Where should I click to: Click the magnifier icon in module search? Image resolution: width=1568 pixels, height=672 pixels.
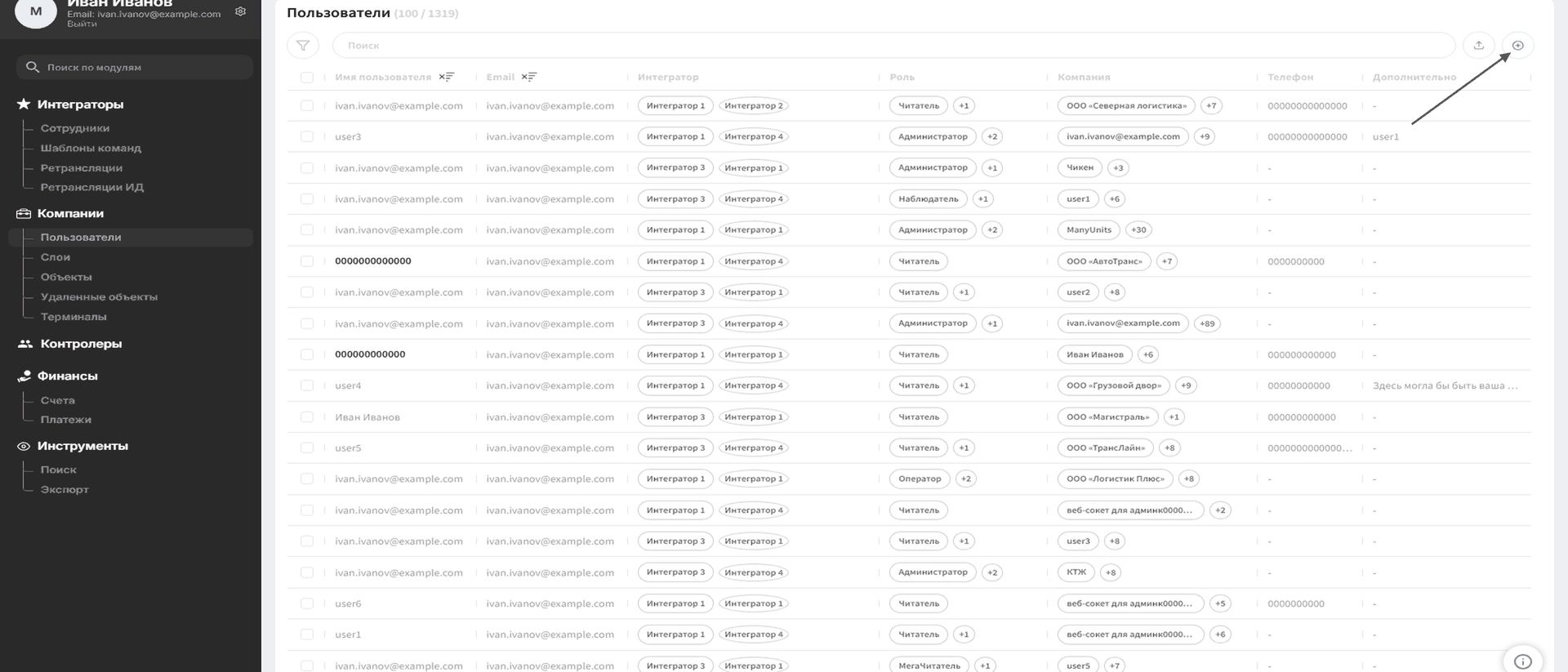(33, 67)
